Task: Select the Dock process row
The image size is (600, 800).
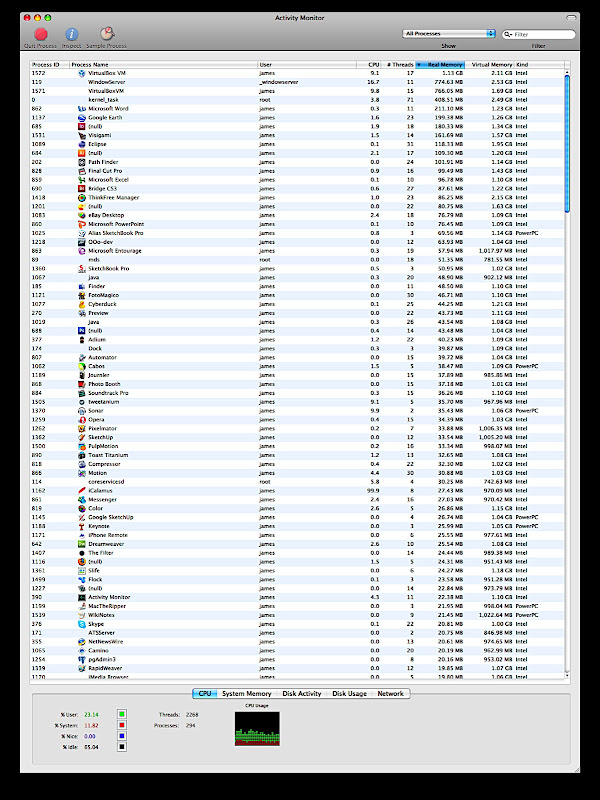Action: 297,348
